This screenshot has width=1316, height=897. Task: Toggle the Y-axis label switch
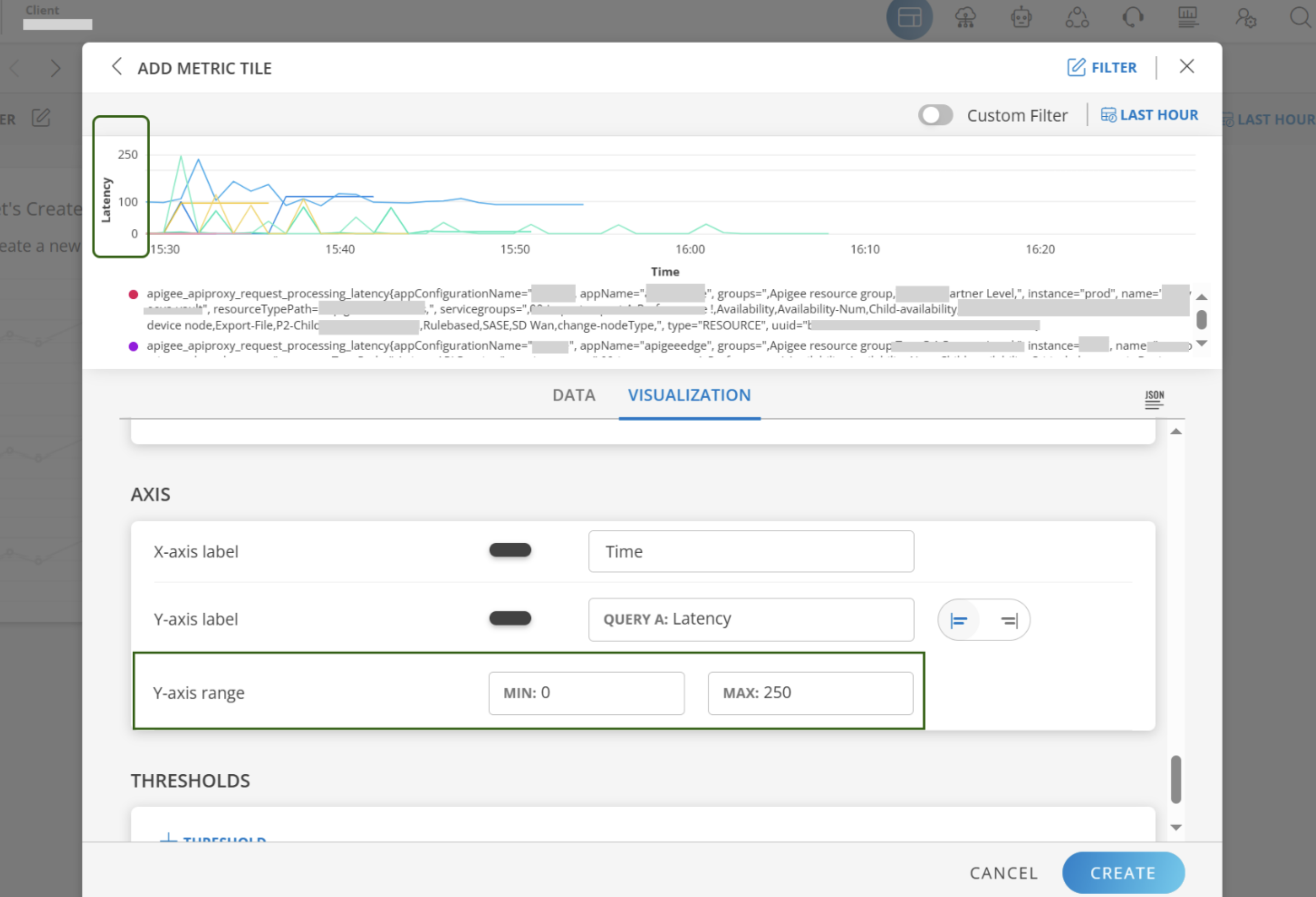click(x=510, y=618)
